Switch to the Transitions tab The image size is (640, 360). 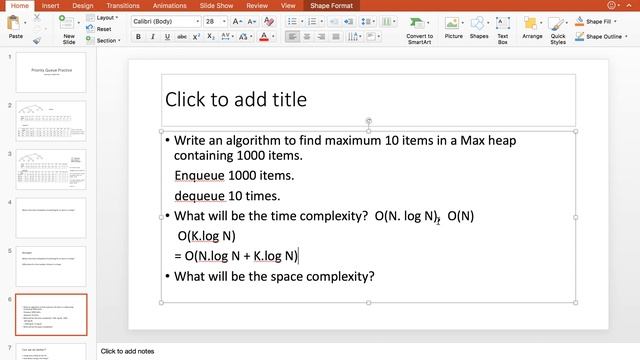[x=123, y=6]
